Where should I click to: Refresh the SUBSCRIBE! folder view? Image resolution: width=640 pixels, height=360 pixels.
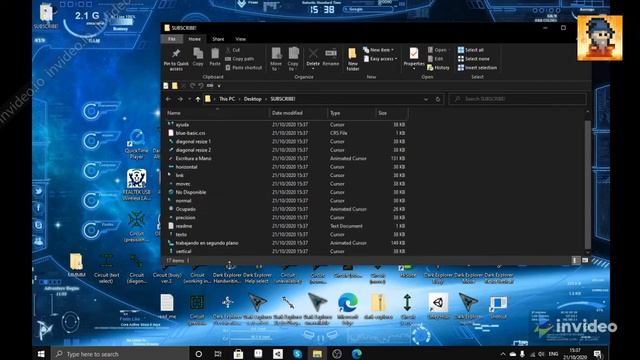click(x=438, y=99)
